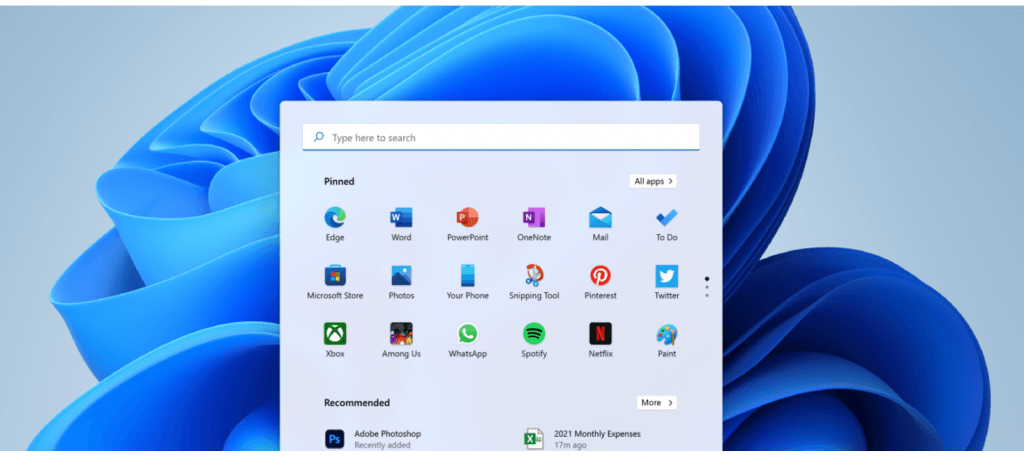Image resolution: width=1024 pixels, height=458 pixels.
Task: Click the "Type here to search" field
Action: coord(501,137)
